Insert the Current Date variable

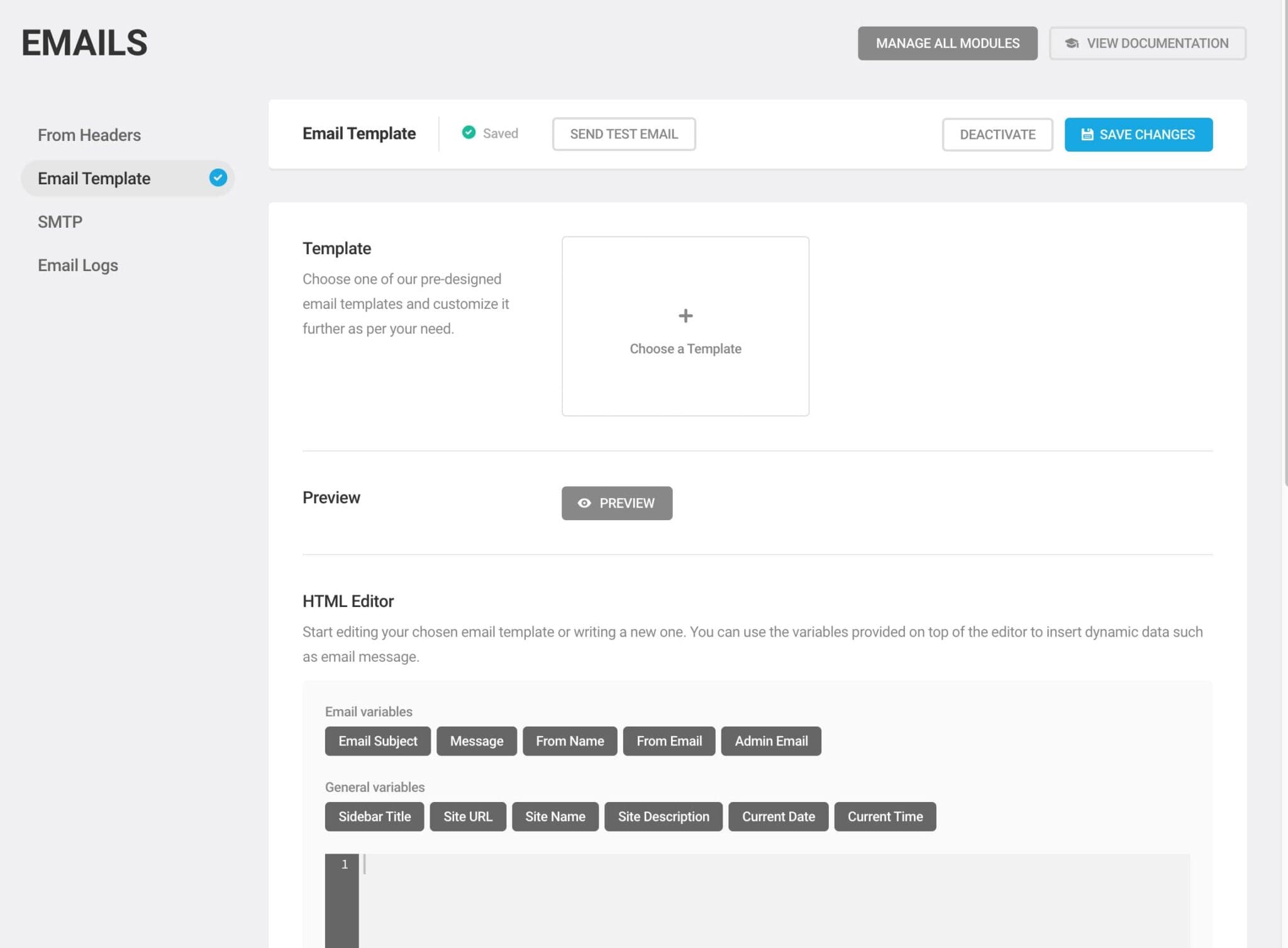pyautogui.click(x=778, y=817)
